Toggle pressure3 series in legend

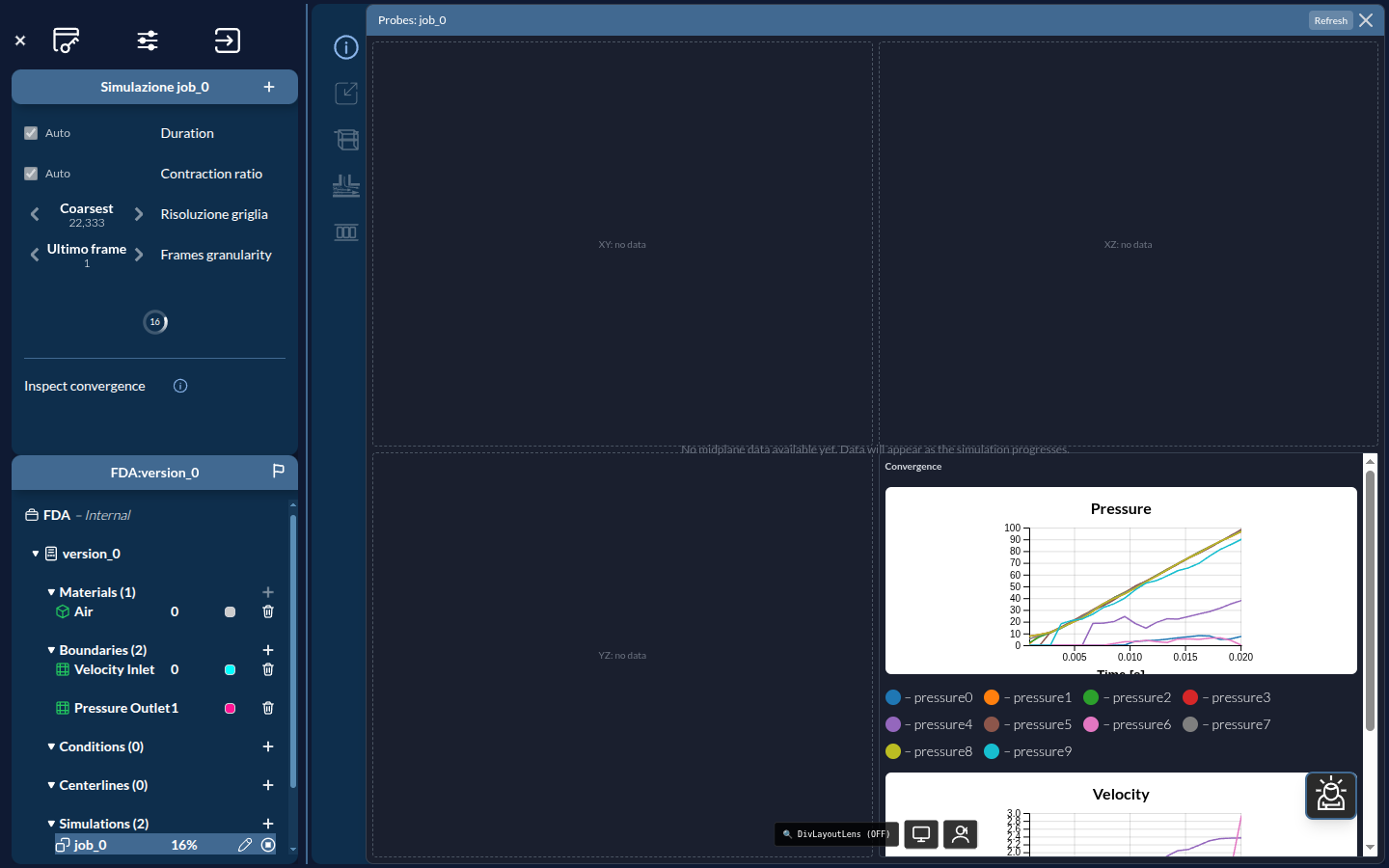pos(1227,697)
